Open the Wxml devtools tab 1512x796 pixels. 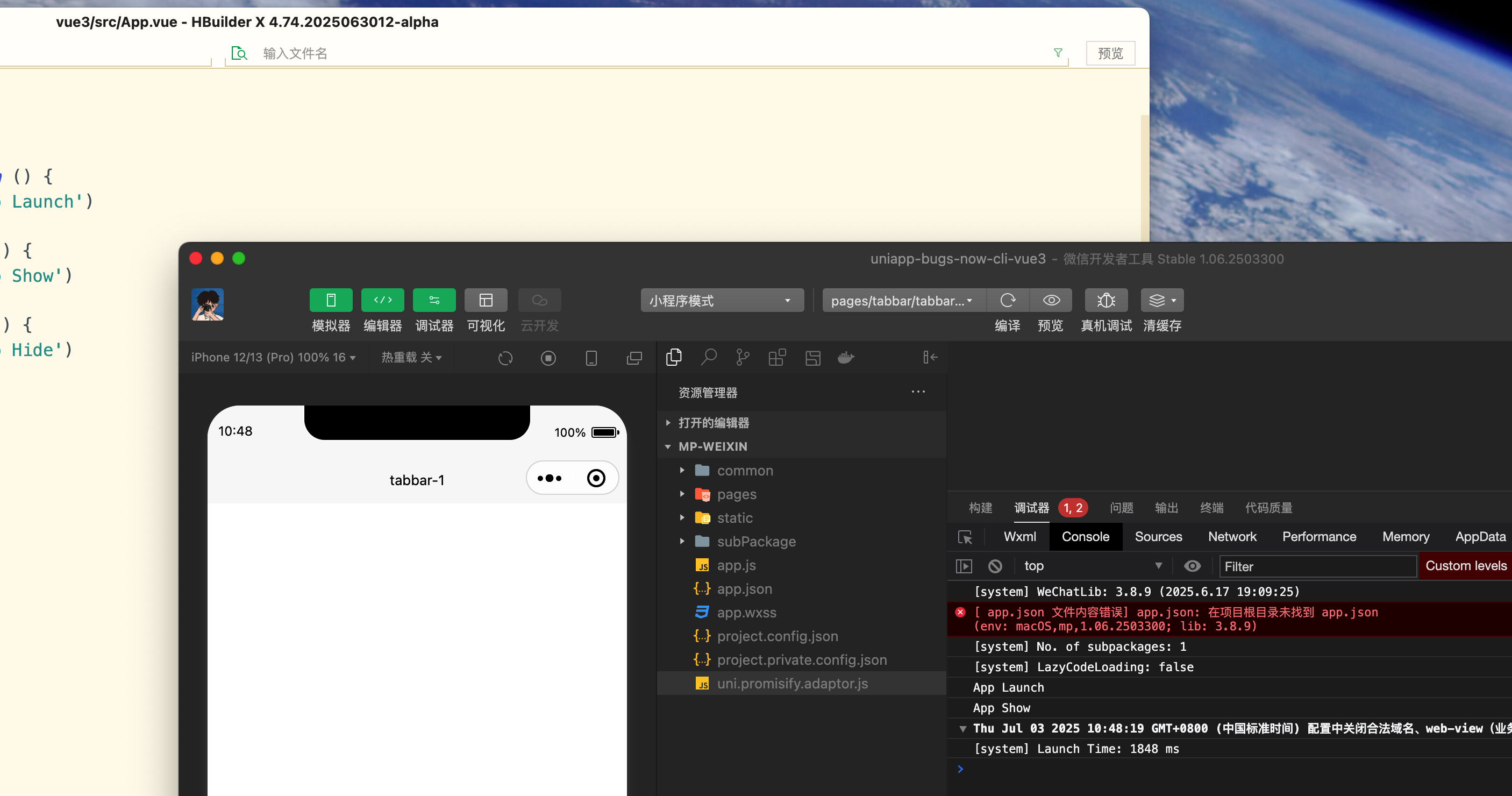click(x=1019, y=537)
